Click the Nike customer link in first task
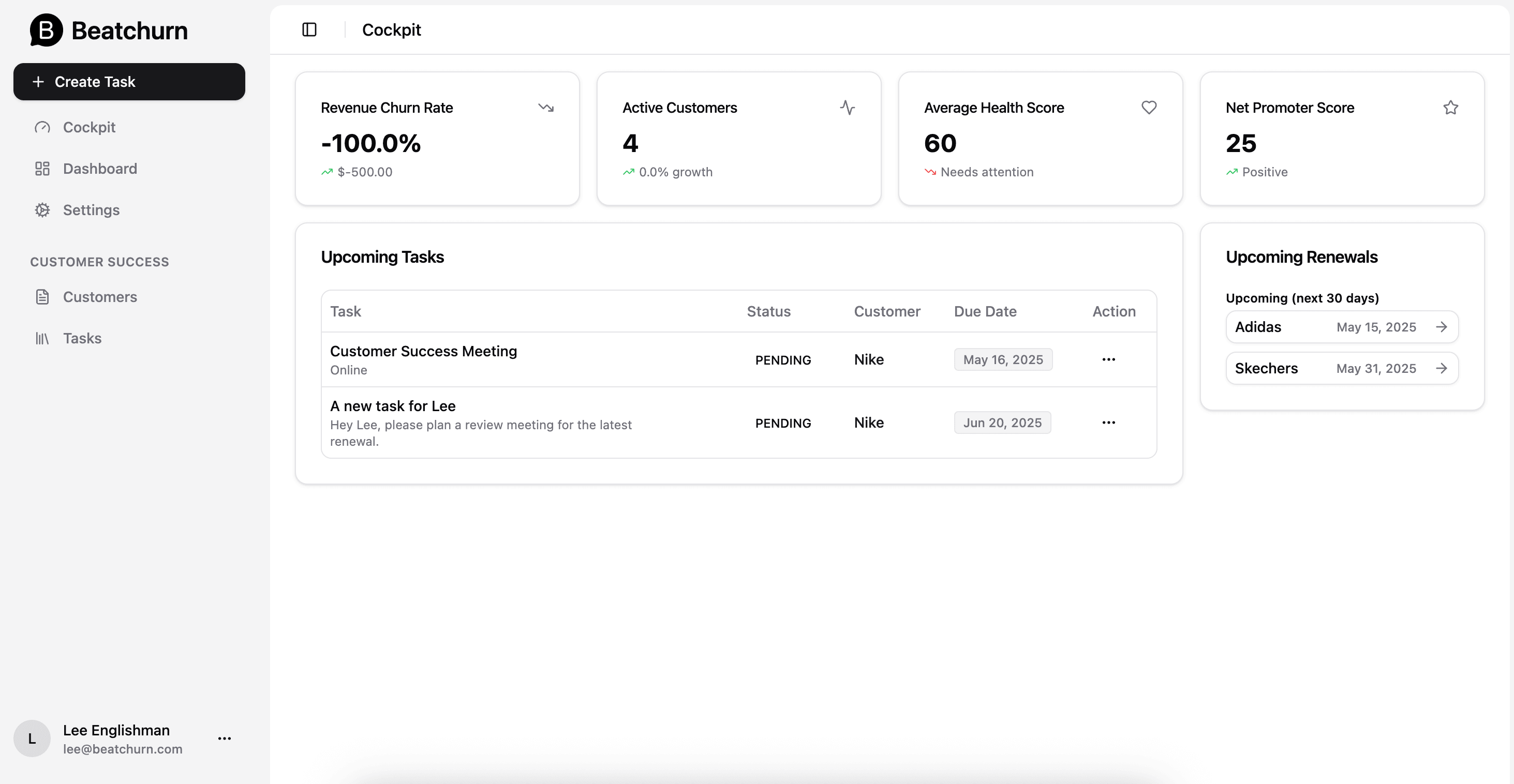 869,359
